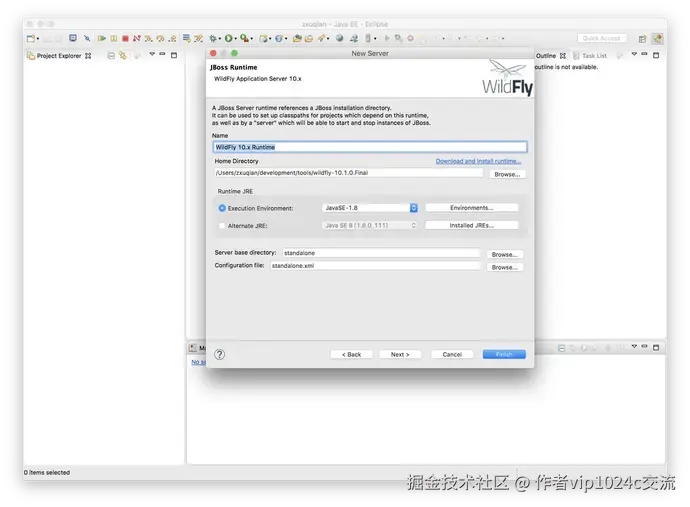Click the Disconnect debug icon

click(x=137, y=39)
